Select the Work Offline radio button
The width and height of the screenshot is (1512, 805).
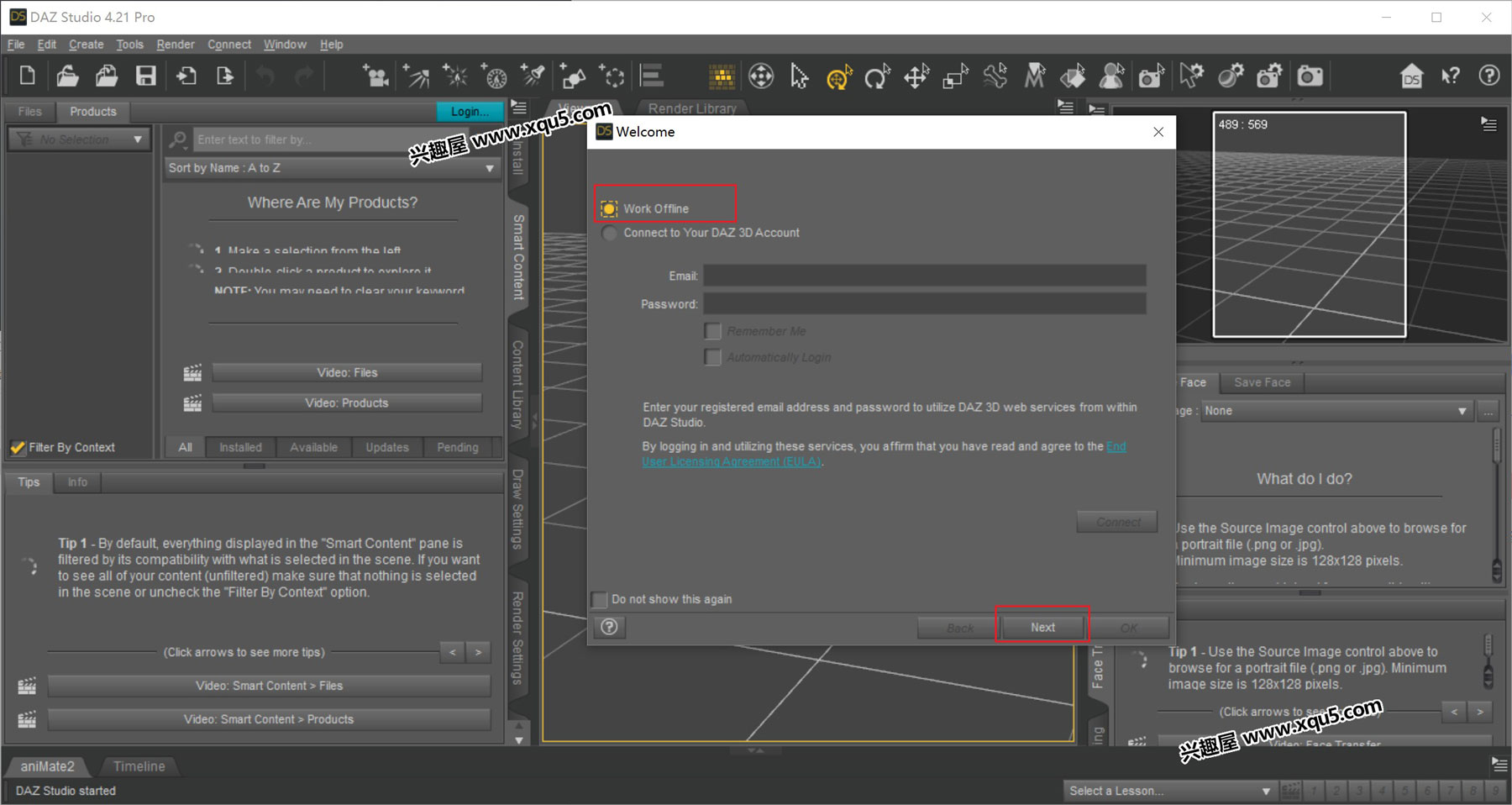[609, 208]
